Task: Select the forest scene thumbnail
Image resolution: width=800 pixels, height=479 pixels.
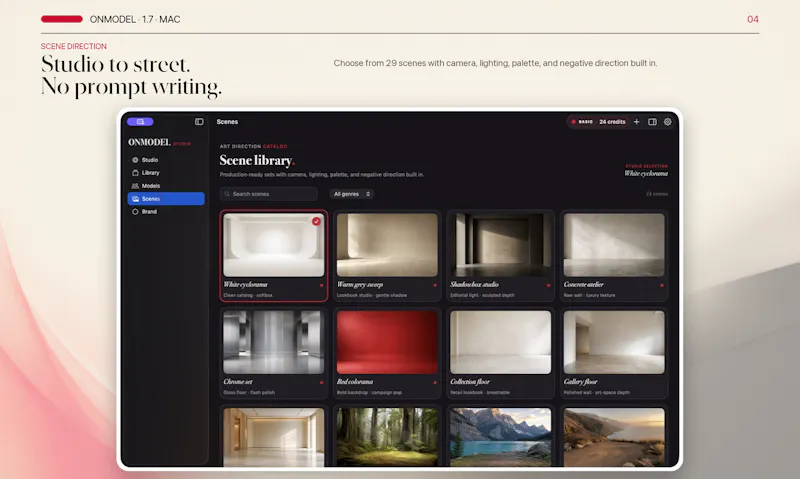Action: (387, 437)
